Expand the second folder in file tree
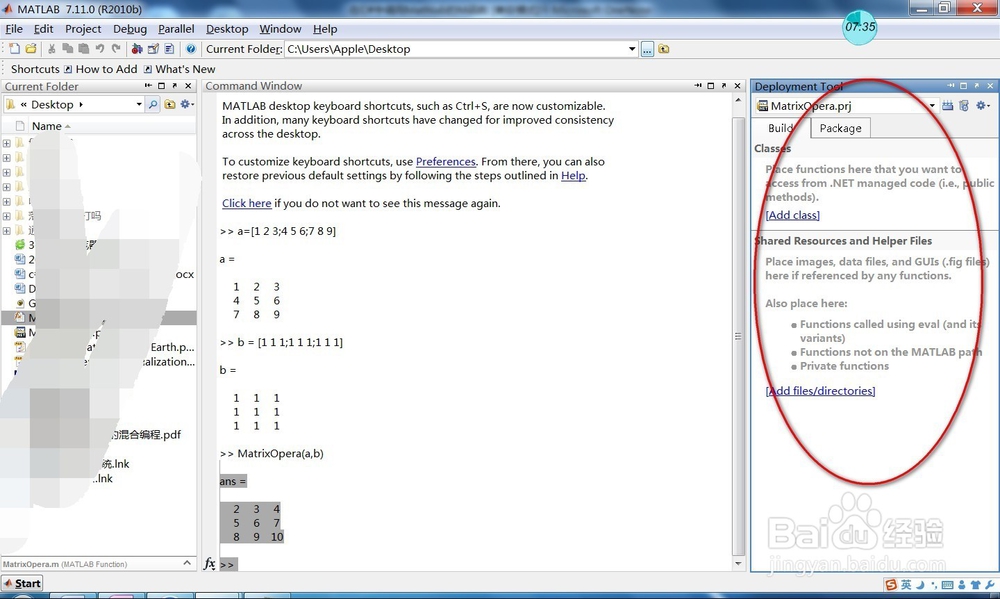The width and height of the screenshot is (1000, 599). tap(6, 158)
